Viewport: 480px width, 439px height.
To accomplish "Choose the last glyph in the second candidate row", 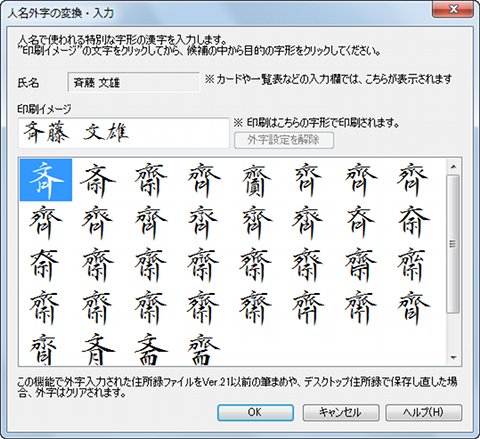I will pyautogui.click(x=413, y=222).
